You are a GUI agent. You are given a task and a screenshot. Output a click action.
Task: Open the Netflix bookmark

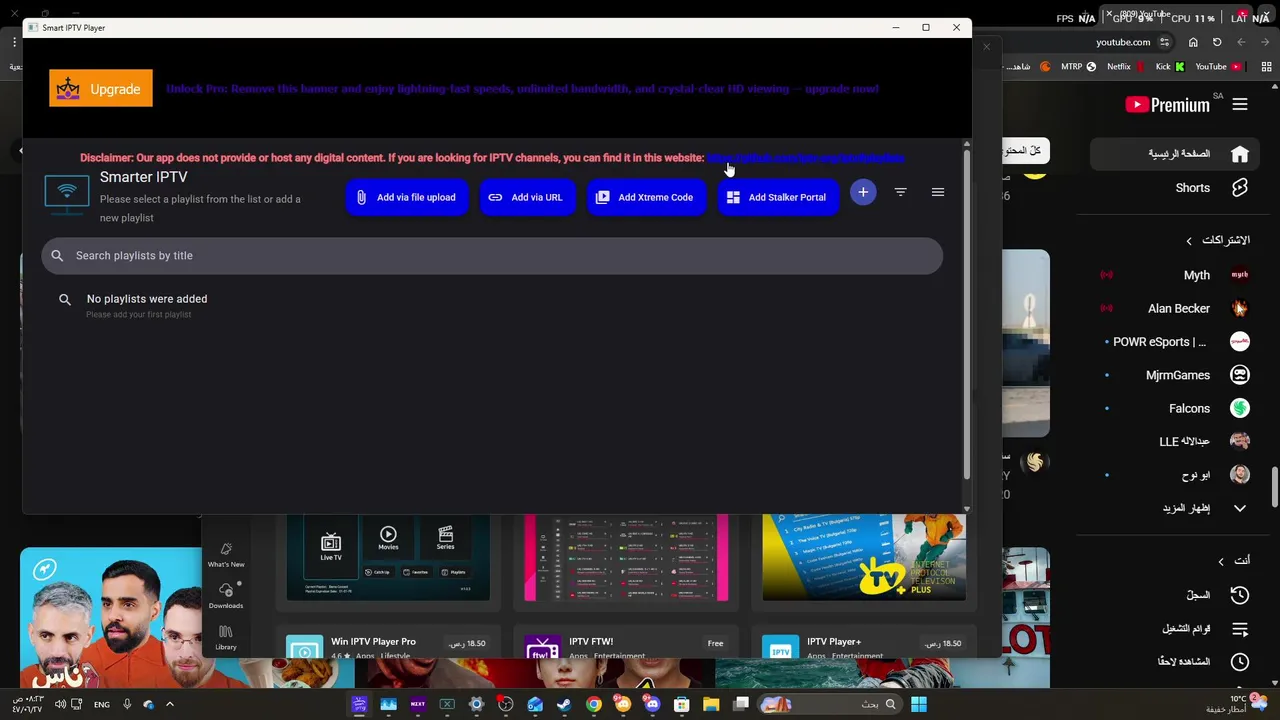tap(1124, 67)
